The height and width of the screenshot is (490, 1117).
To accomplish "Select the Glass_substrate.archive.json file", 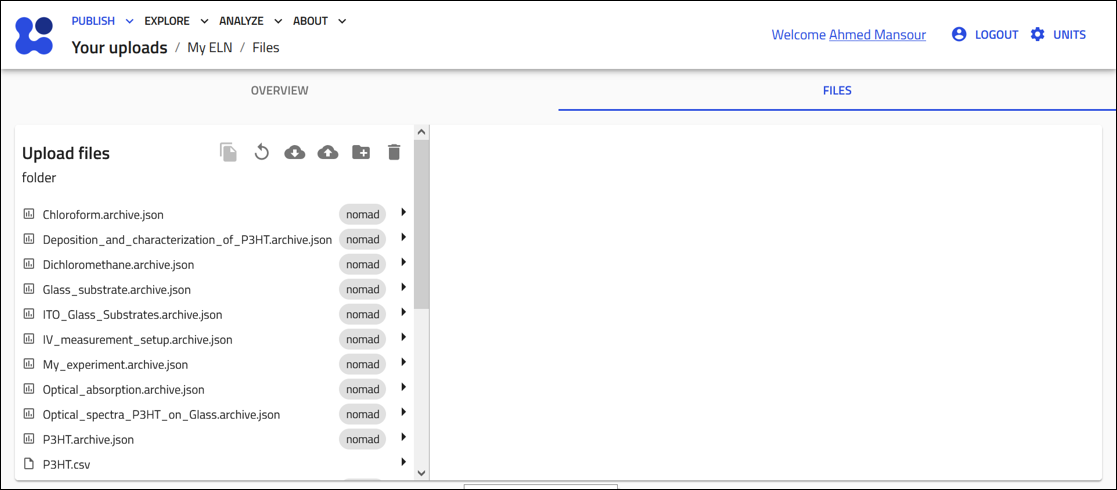I will click(116, 290).
